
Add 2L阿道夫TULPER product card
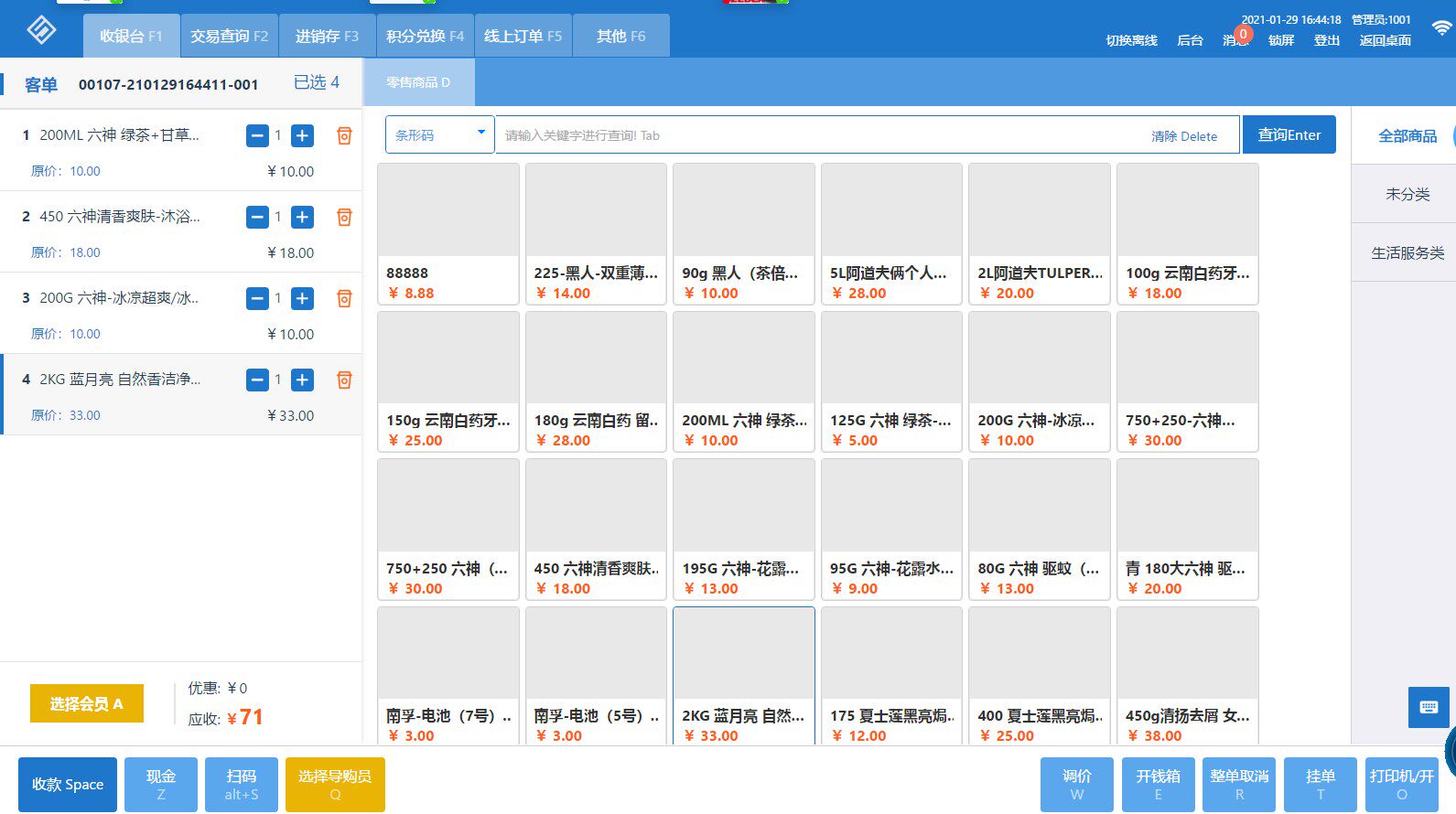tap(1040, 234)
